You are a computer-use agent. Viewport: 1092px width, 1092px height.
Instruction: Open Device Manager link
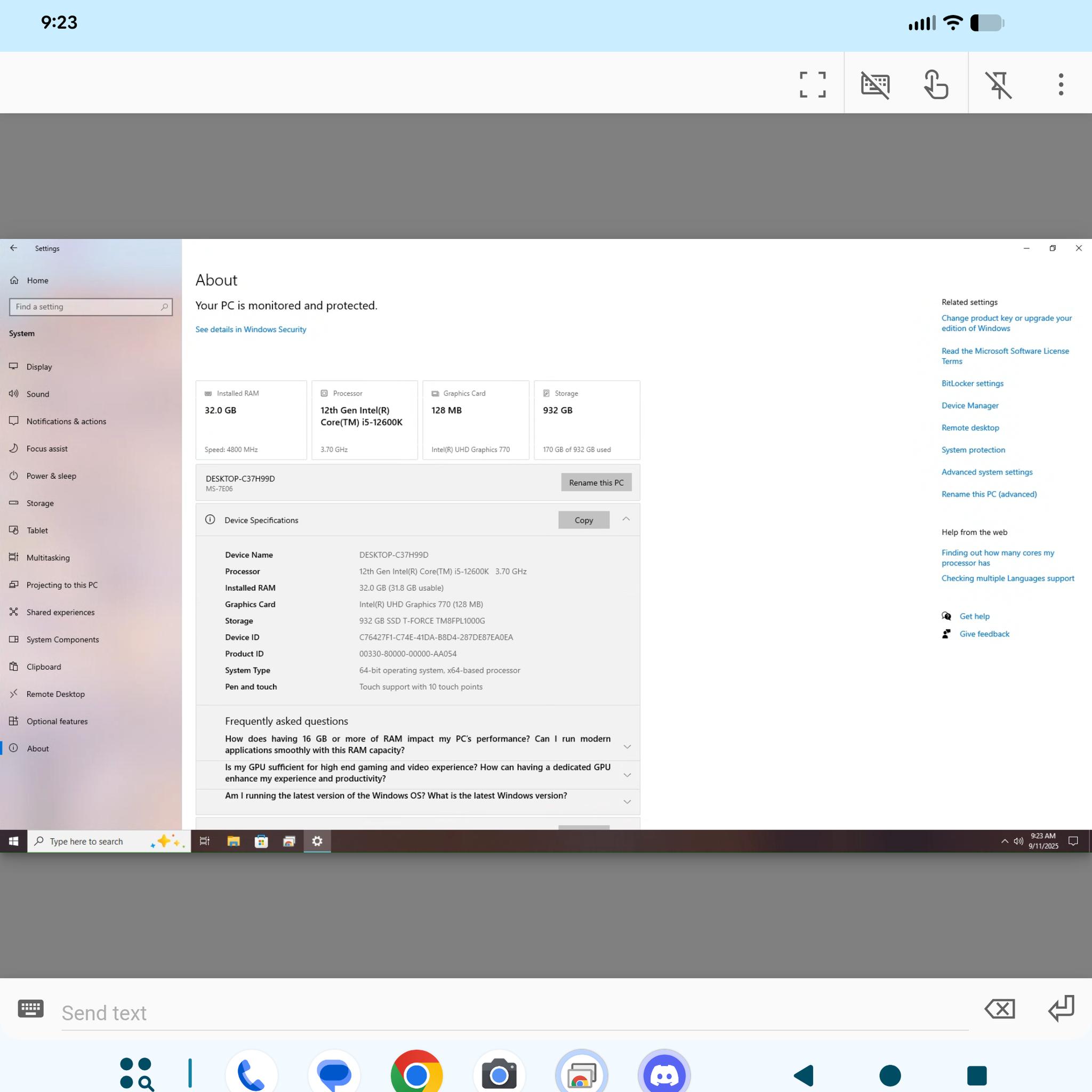970,405
